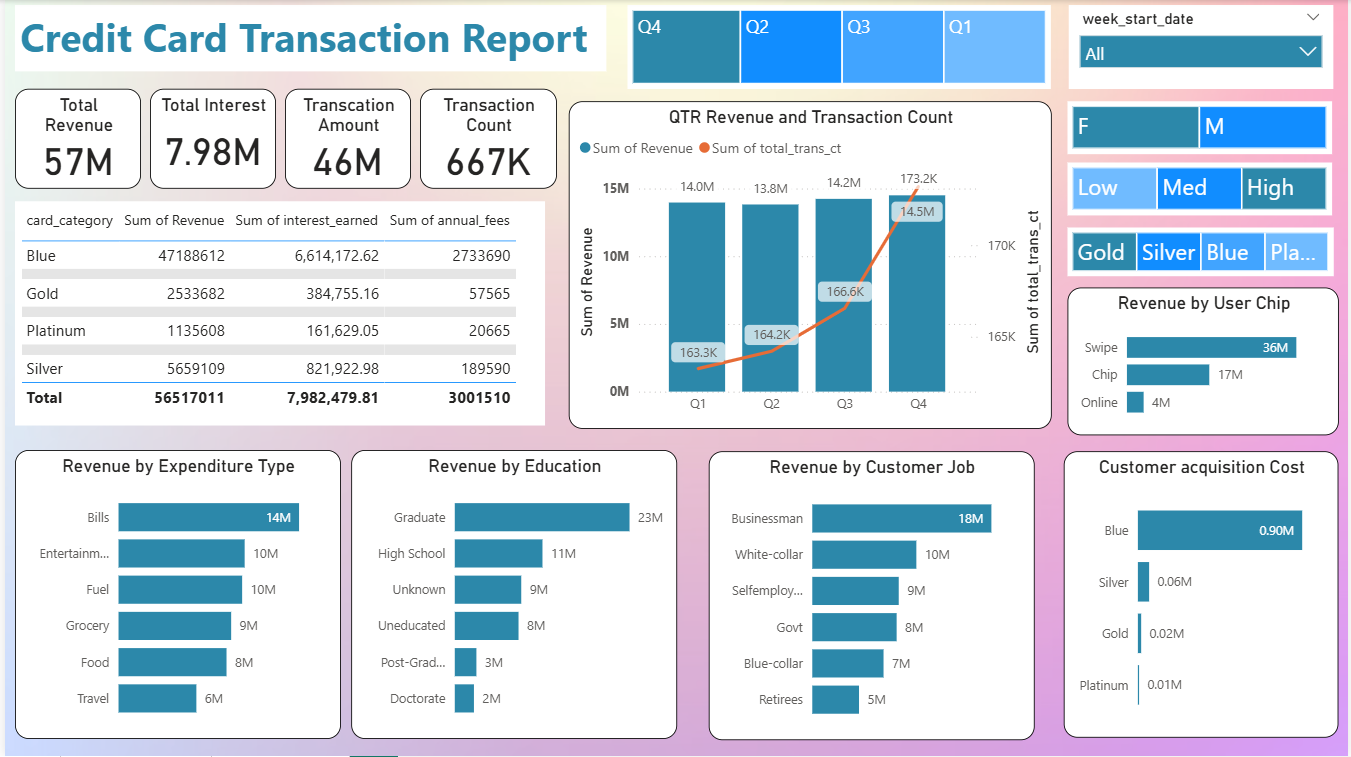Select the truncated Platinum card slicer tile

[x=1297, y=252]
